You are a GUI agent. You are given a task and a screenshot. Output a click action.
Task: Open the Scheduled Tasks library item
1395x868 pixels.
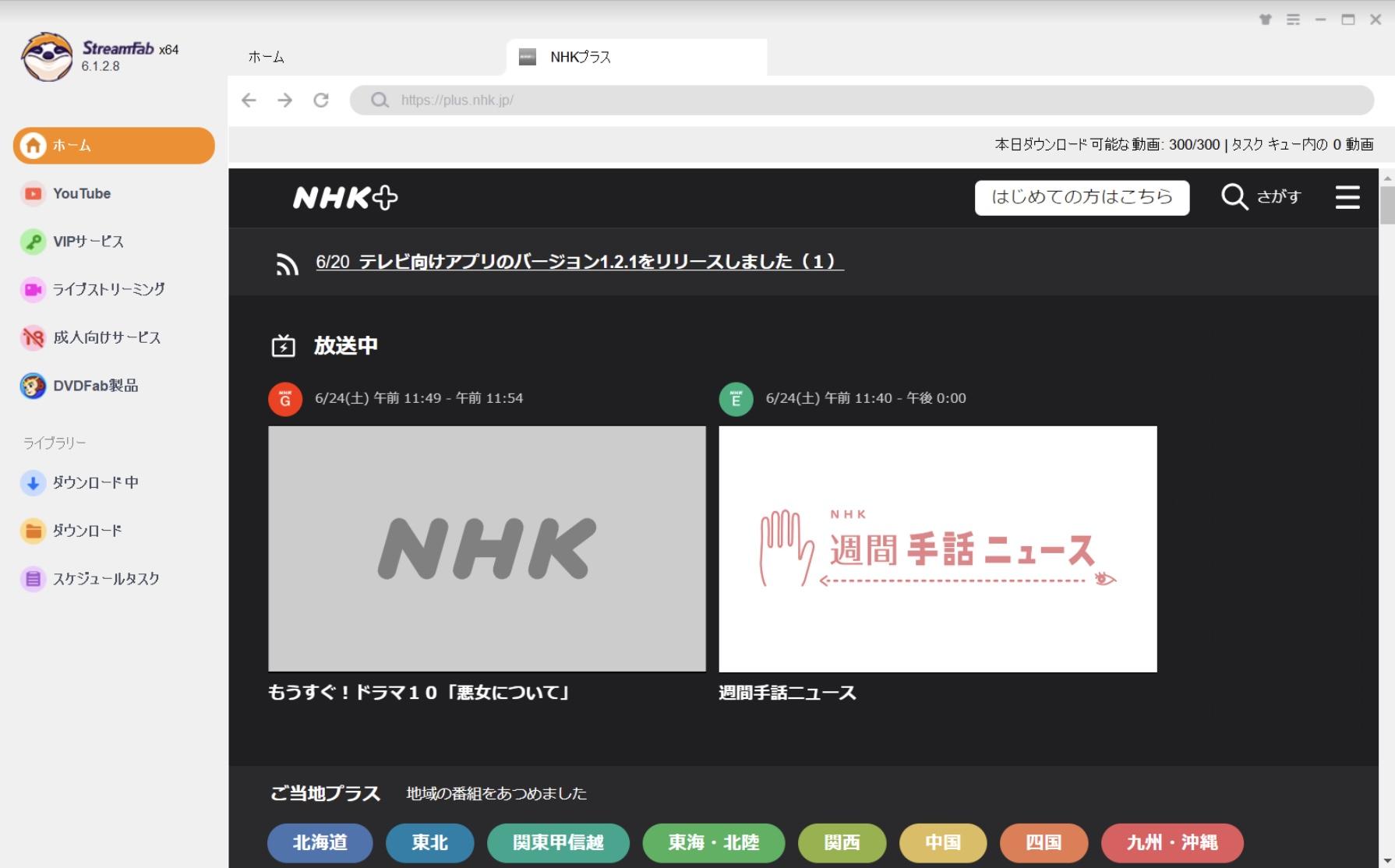coord(106,579)
